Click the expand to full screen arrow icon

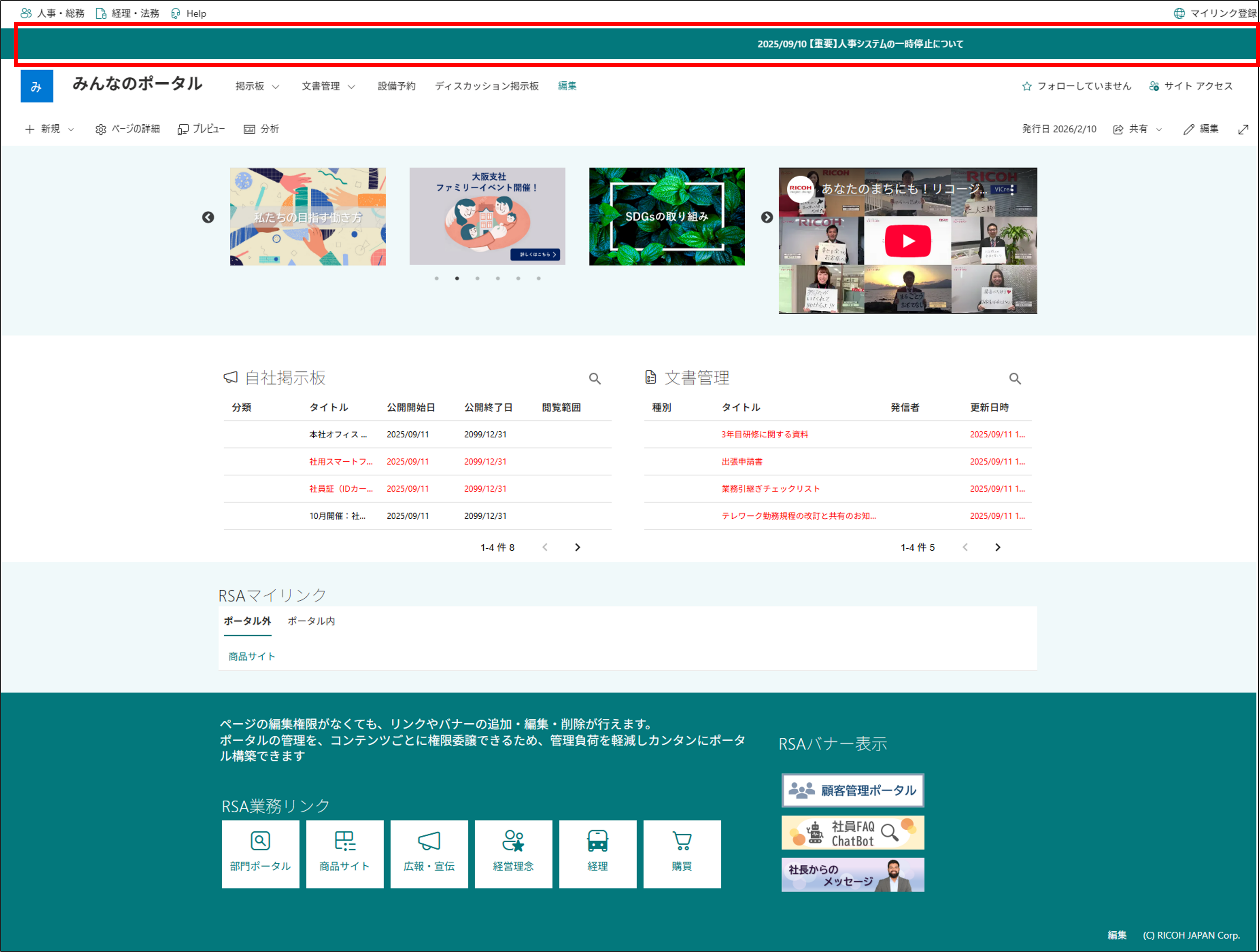coord(1243,129)
